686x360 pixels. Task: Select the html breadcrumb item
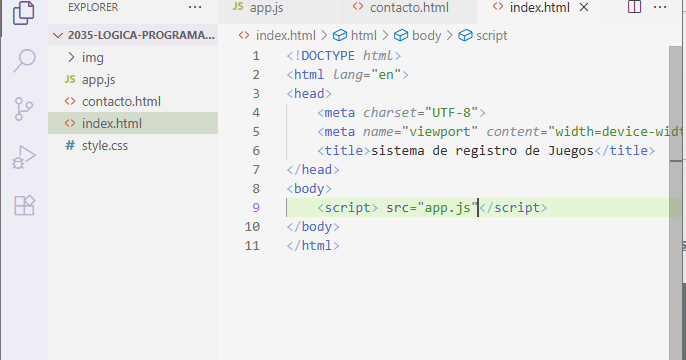click(x=355, y=35)
